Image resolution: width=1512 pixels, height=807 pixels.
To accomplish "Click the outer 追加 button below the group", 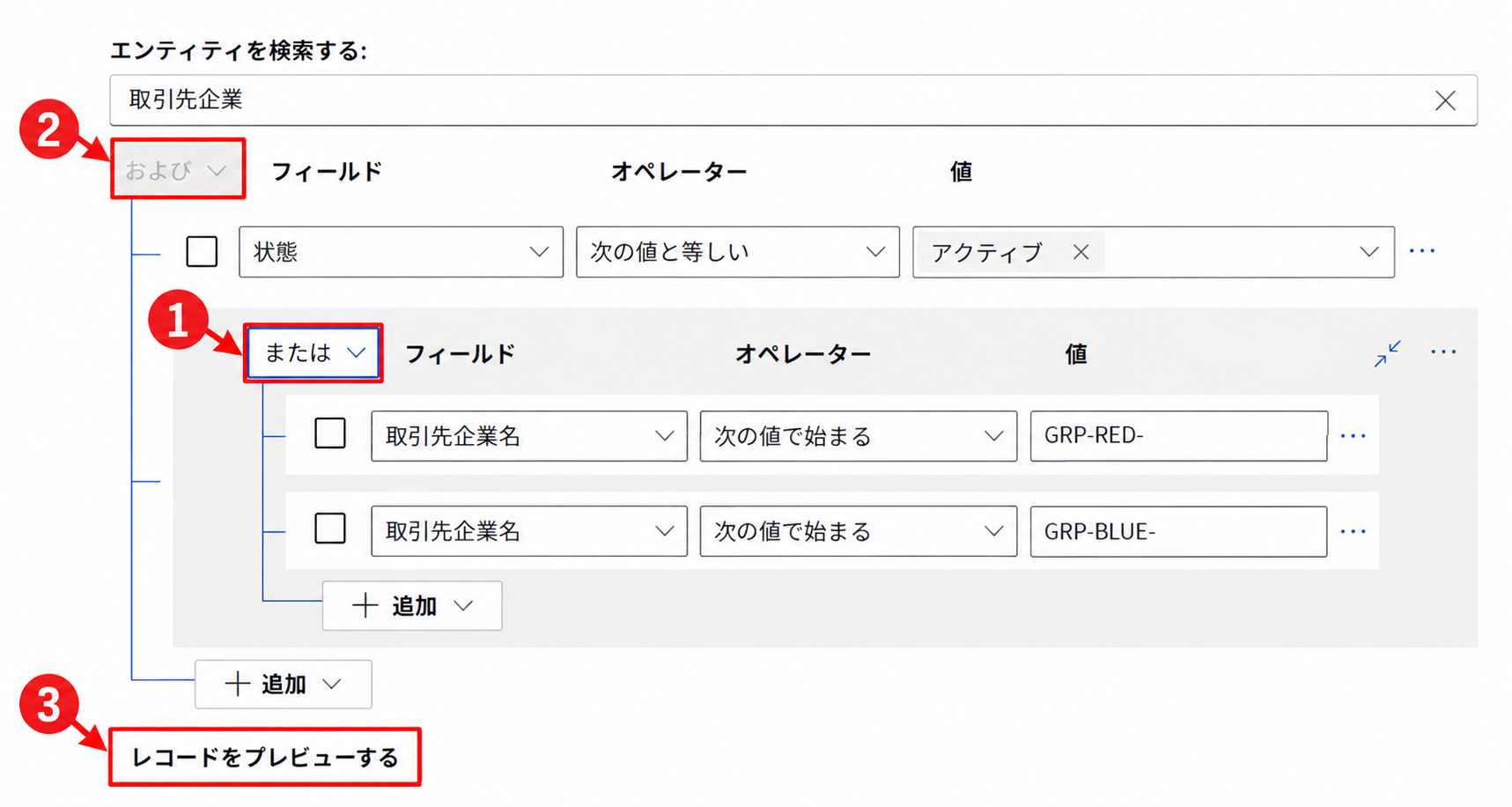I will 283,684.
